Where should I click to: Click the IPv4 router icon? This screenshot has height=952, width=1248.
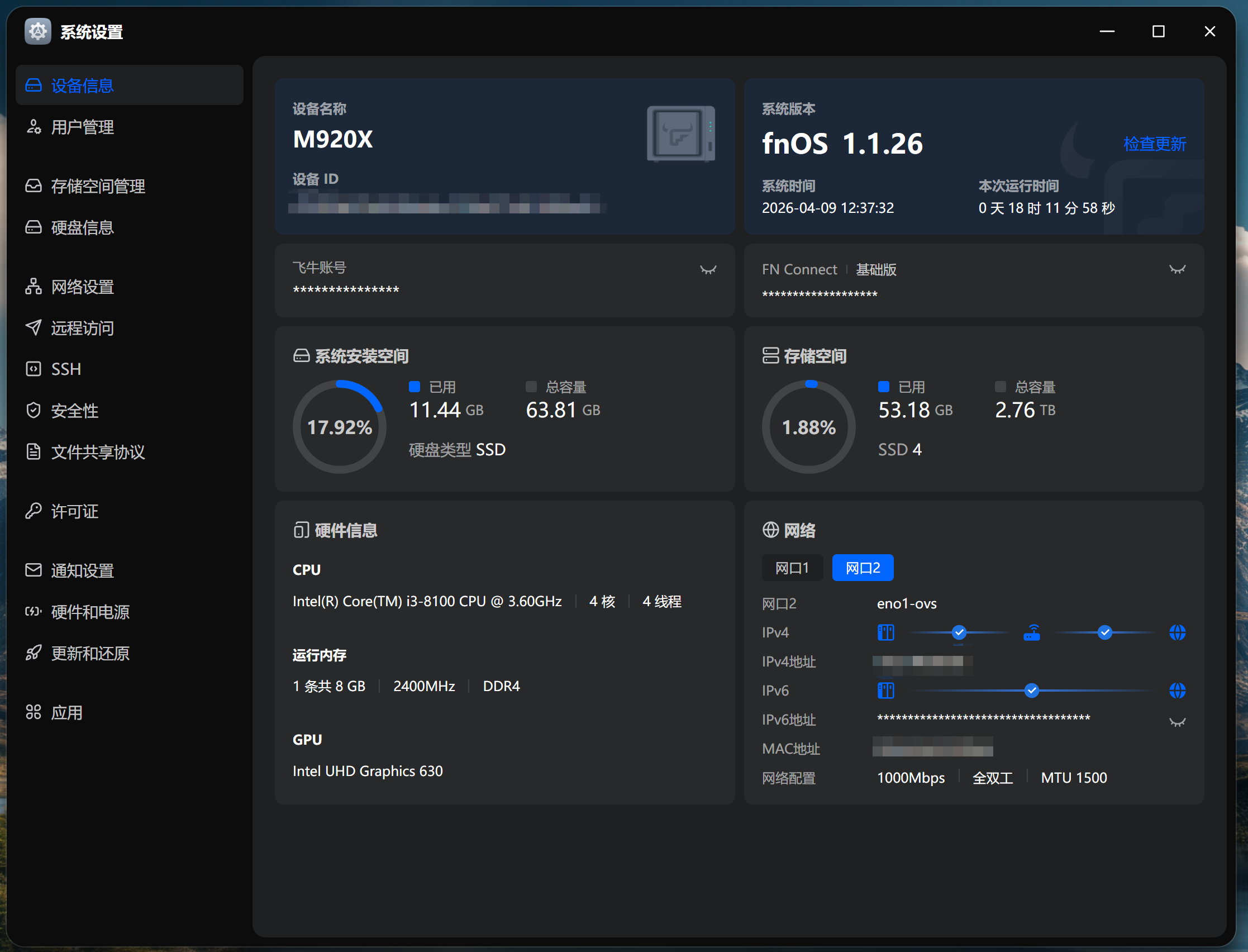pos(1032,632)
